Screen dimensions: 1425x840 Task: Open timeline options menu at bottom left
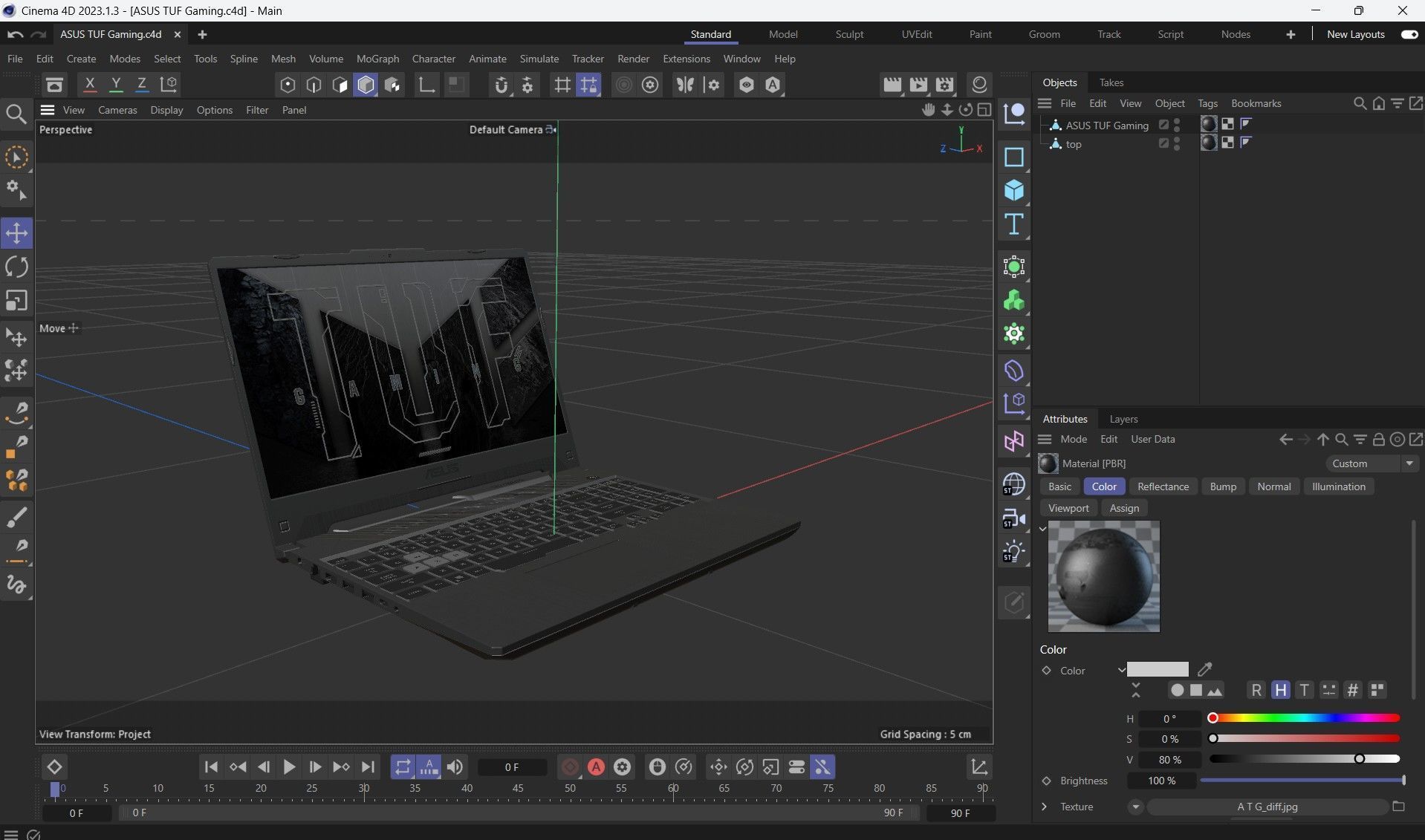10,834
